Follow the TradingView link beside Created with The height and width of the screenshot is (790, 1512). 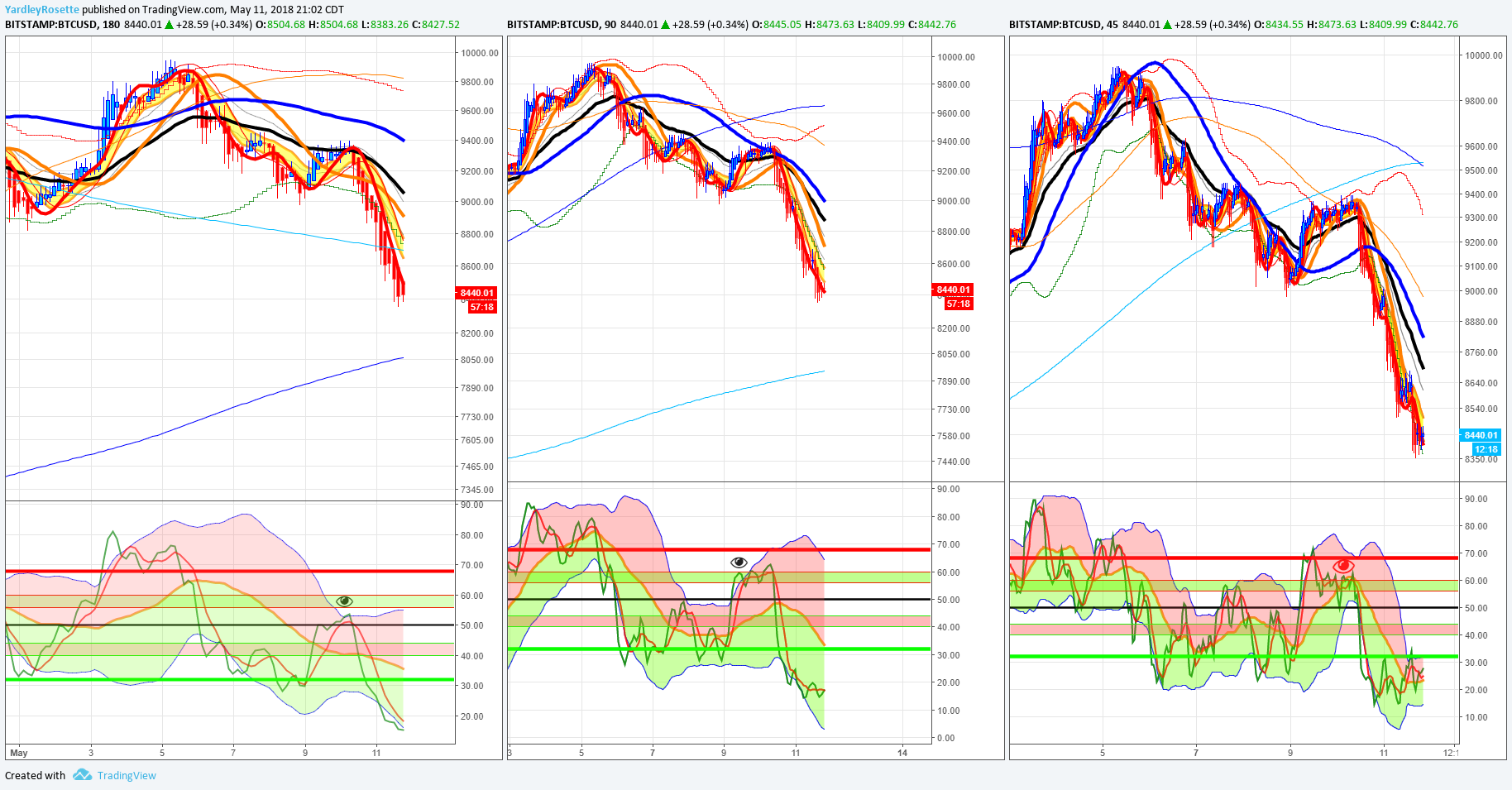click(x=127, y=775)
